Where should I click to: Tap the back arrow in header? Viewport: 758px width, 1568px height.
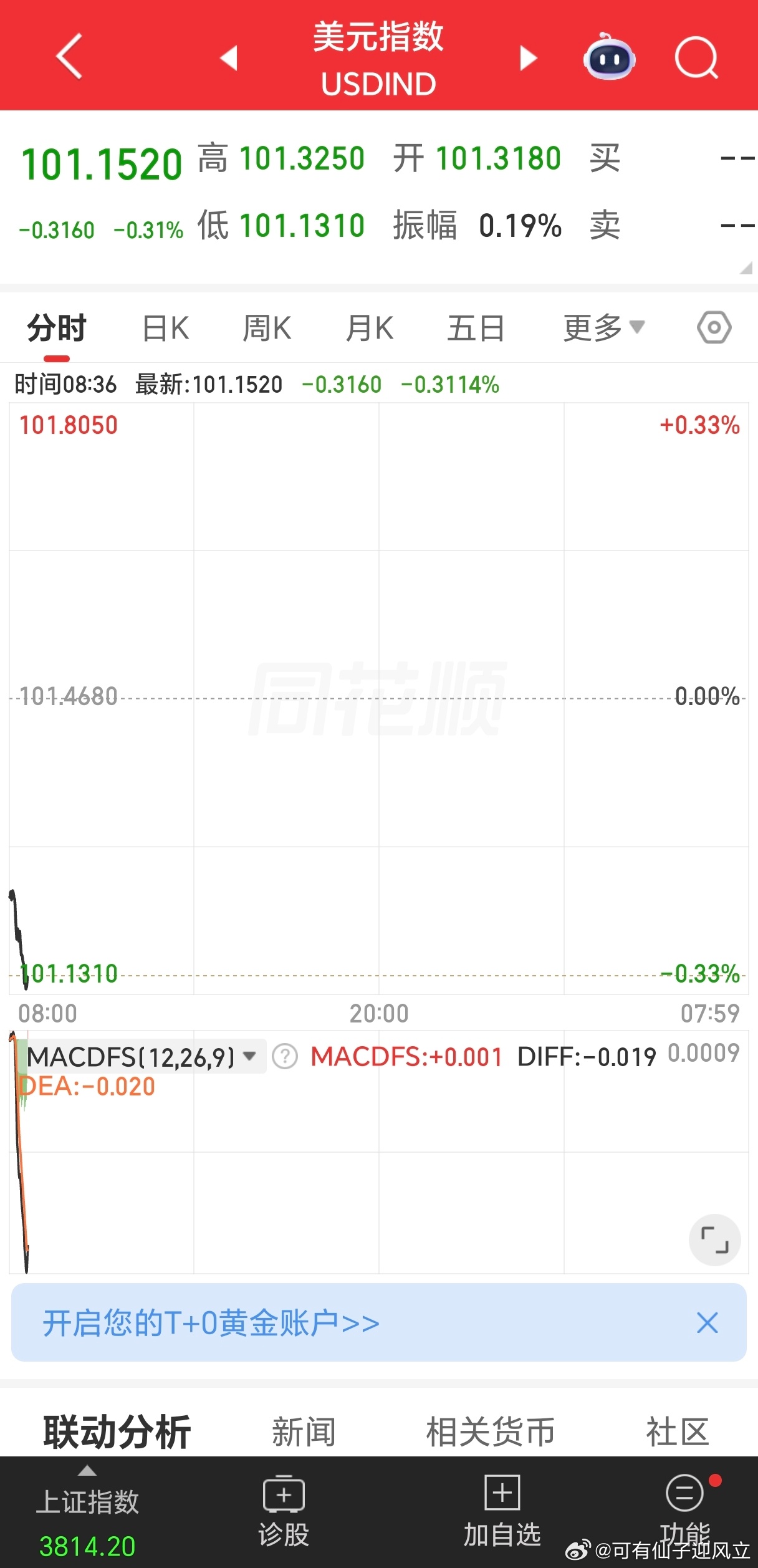(x=69, y=57)
